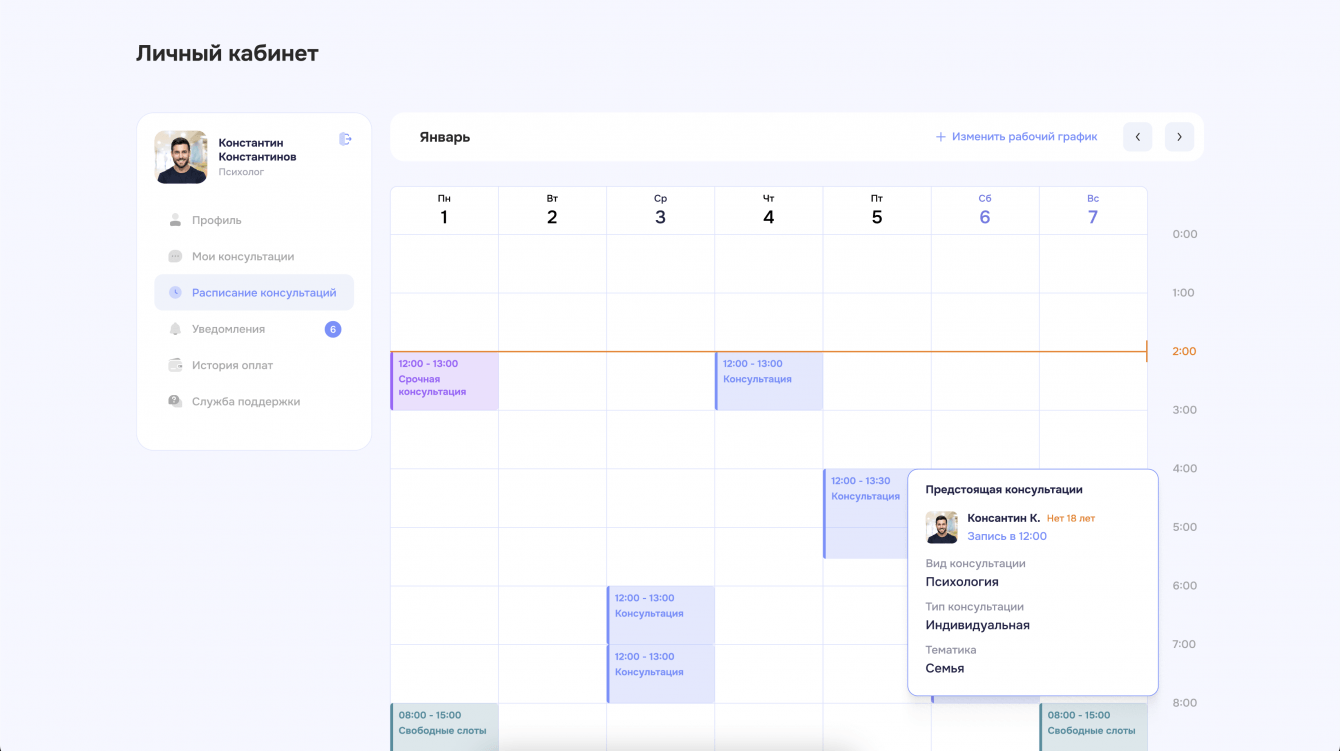This screenshot has width=1340, height=751.
Task: Click the wallet icon for История оплат
Action: pos(175,365)
